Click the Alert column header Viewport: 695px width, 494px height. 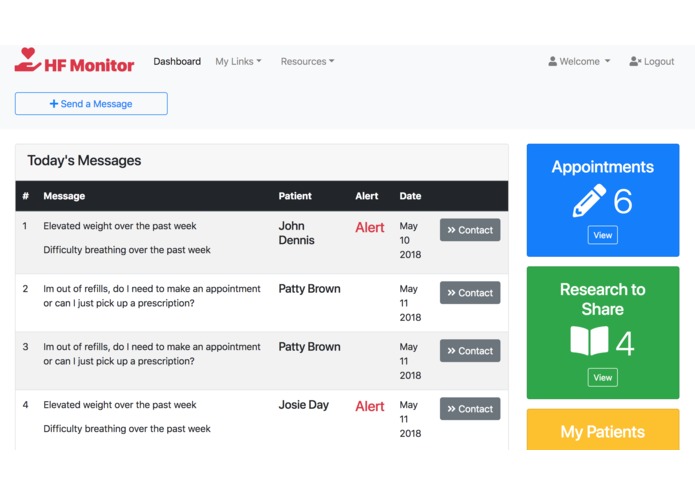point(367,196)
